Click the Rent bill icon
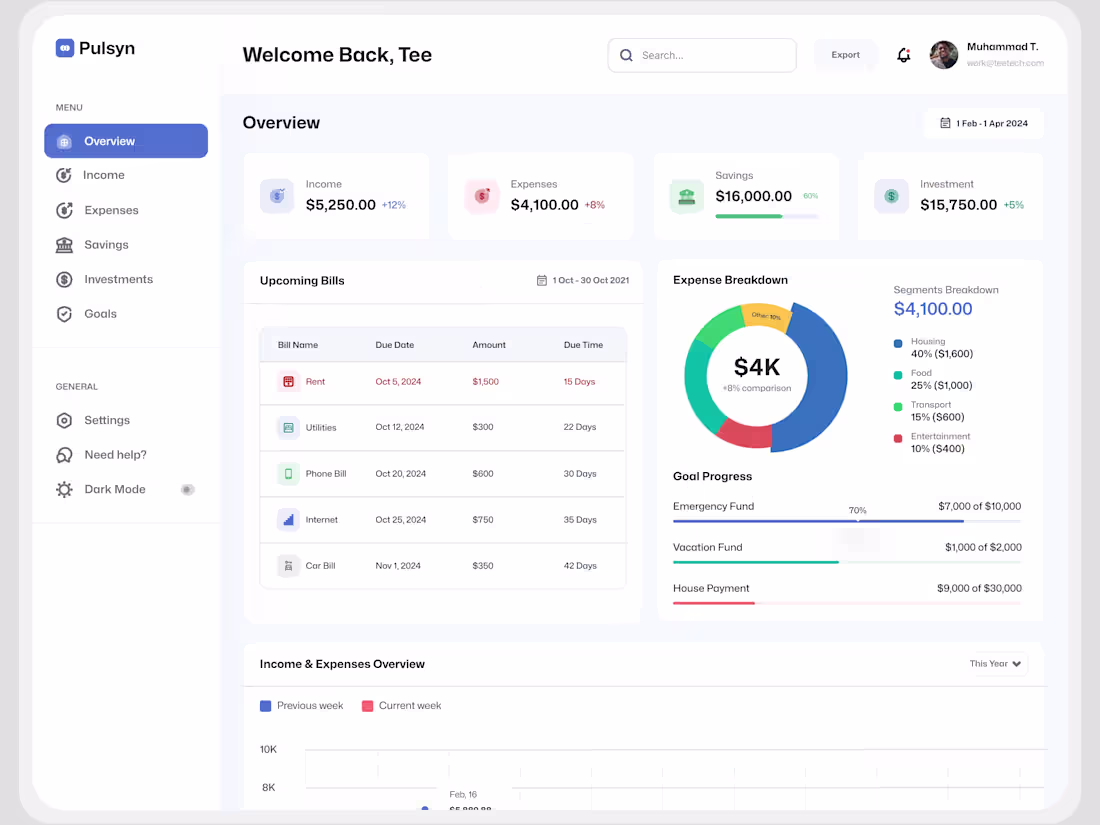Screen dimensions: 1100x825 tap(290, 381)
